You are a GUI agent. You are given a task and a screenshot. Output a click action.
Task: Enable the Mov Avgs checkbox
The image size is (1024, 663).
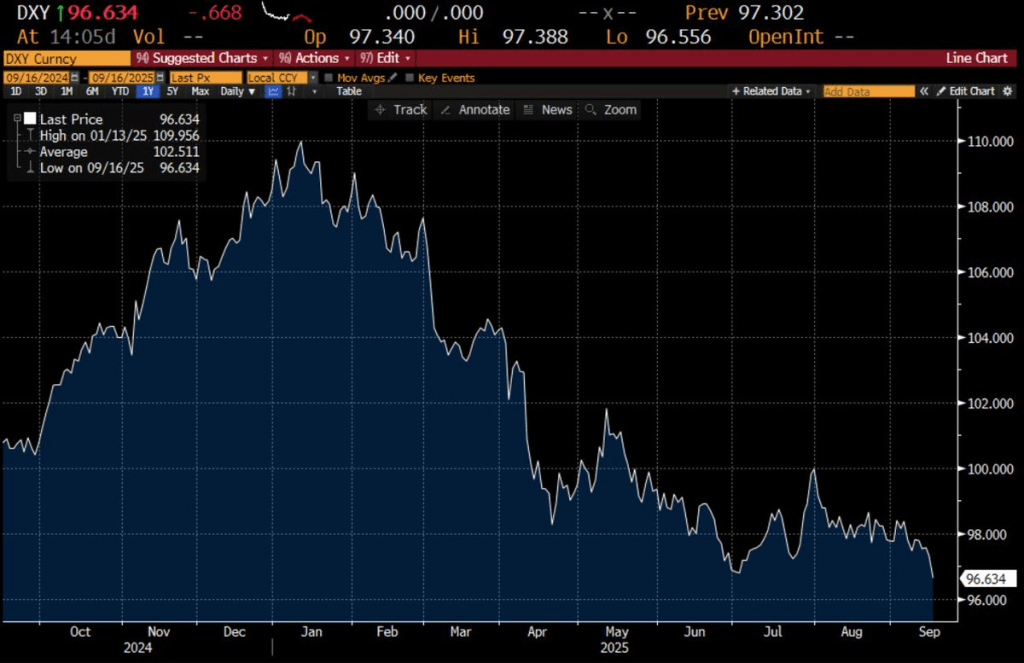pyautogui.click(x=328, y=77)
